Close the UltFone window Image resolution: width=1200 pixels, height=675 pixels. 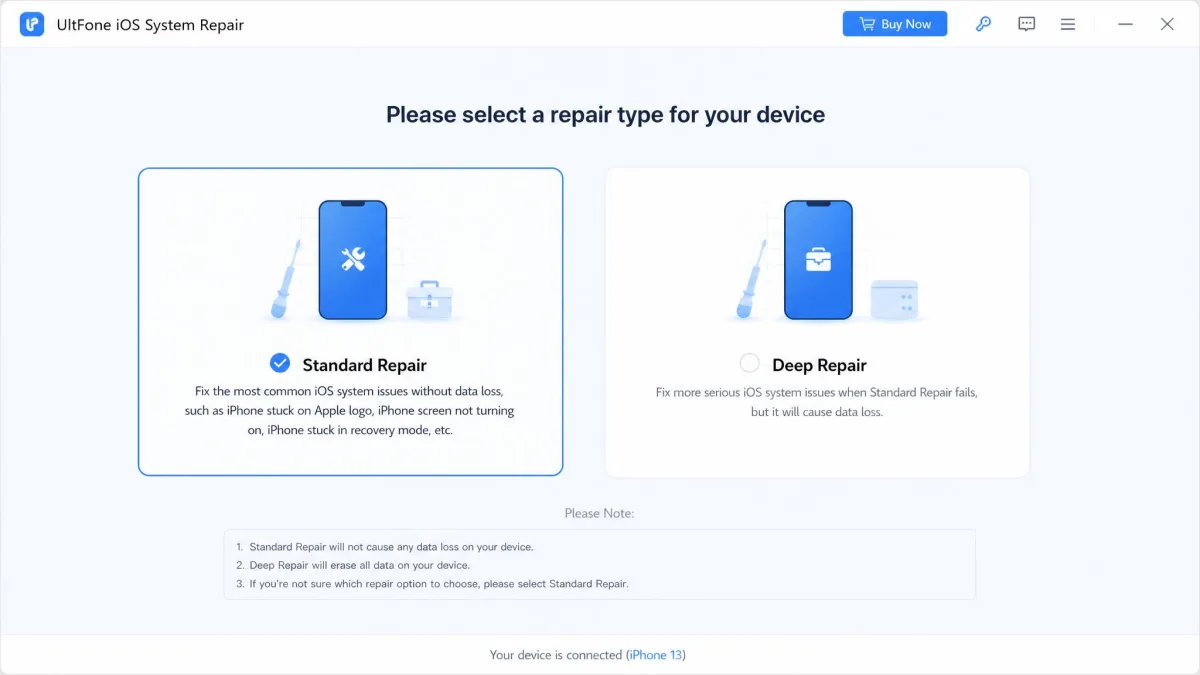point(1167,24)
